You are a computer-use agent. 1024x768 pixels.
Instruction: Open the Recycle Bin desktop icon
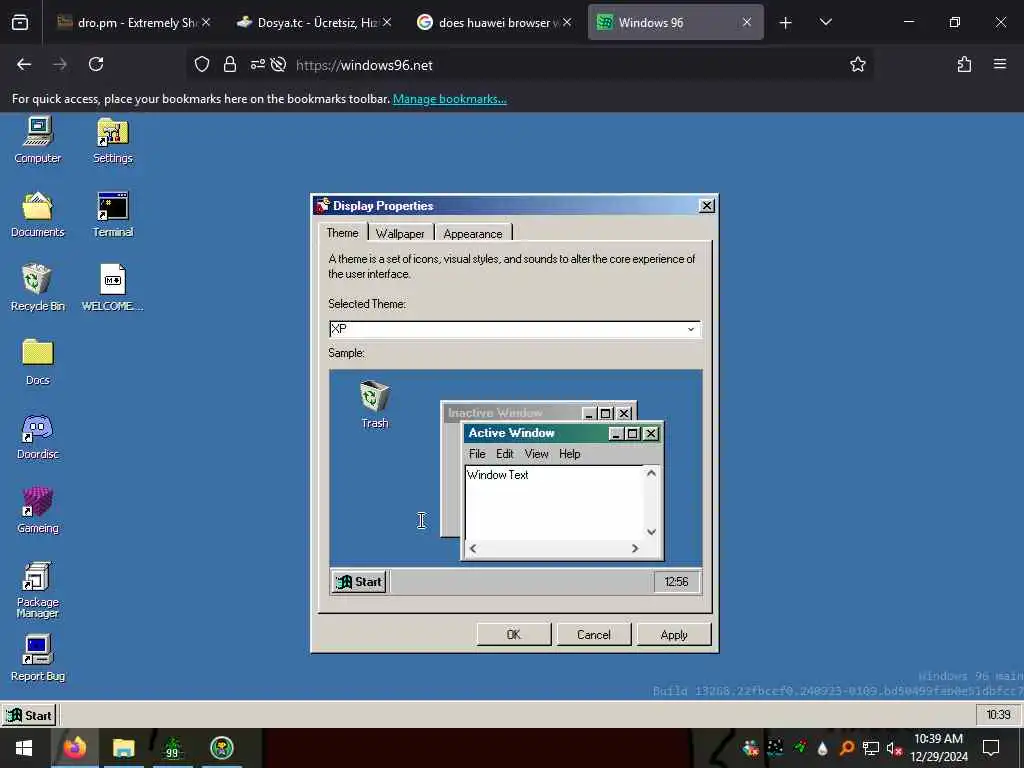tap(37, 288)
